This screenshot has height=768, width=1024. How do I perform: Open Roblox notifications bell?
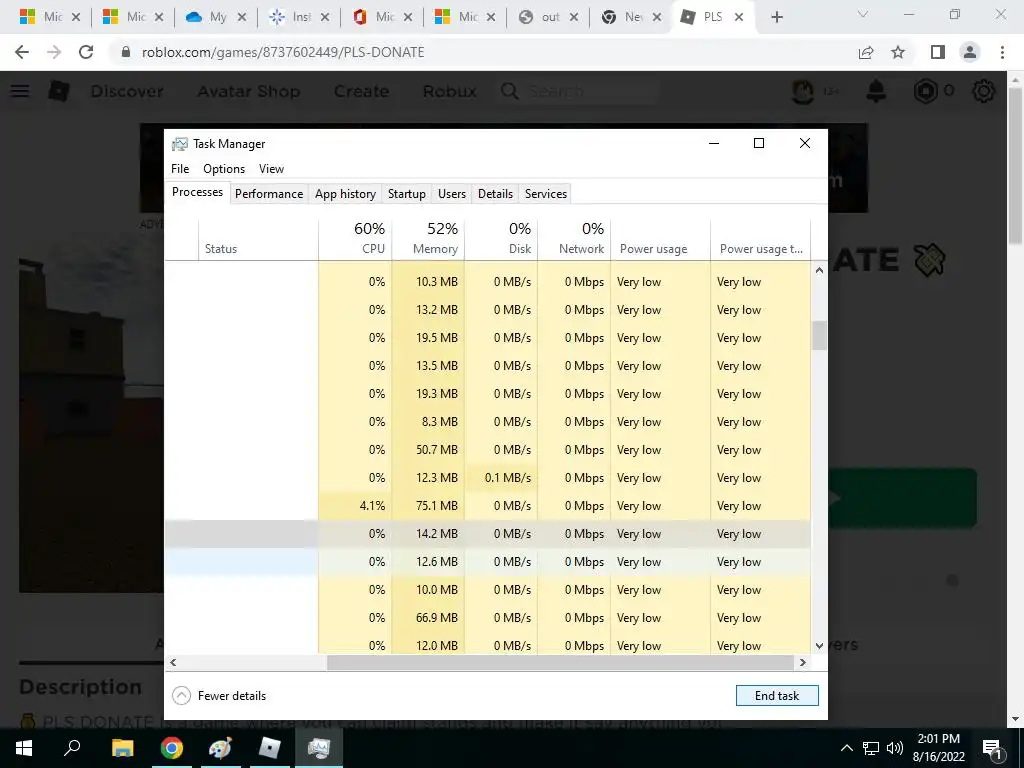[876, 91]
